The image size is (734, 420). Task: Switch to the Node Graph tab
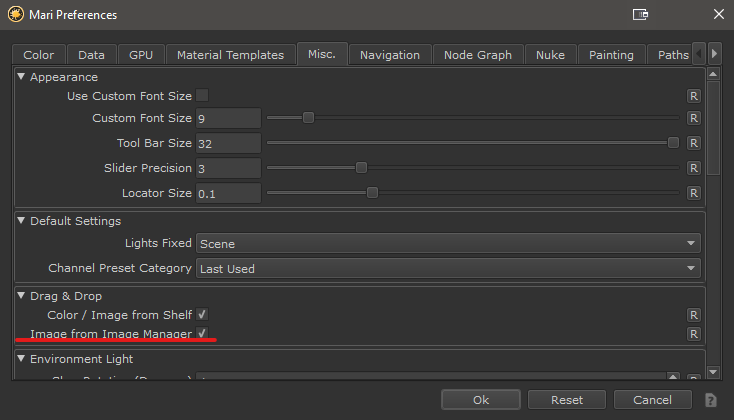coord(477,55)
